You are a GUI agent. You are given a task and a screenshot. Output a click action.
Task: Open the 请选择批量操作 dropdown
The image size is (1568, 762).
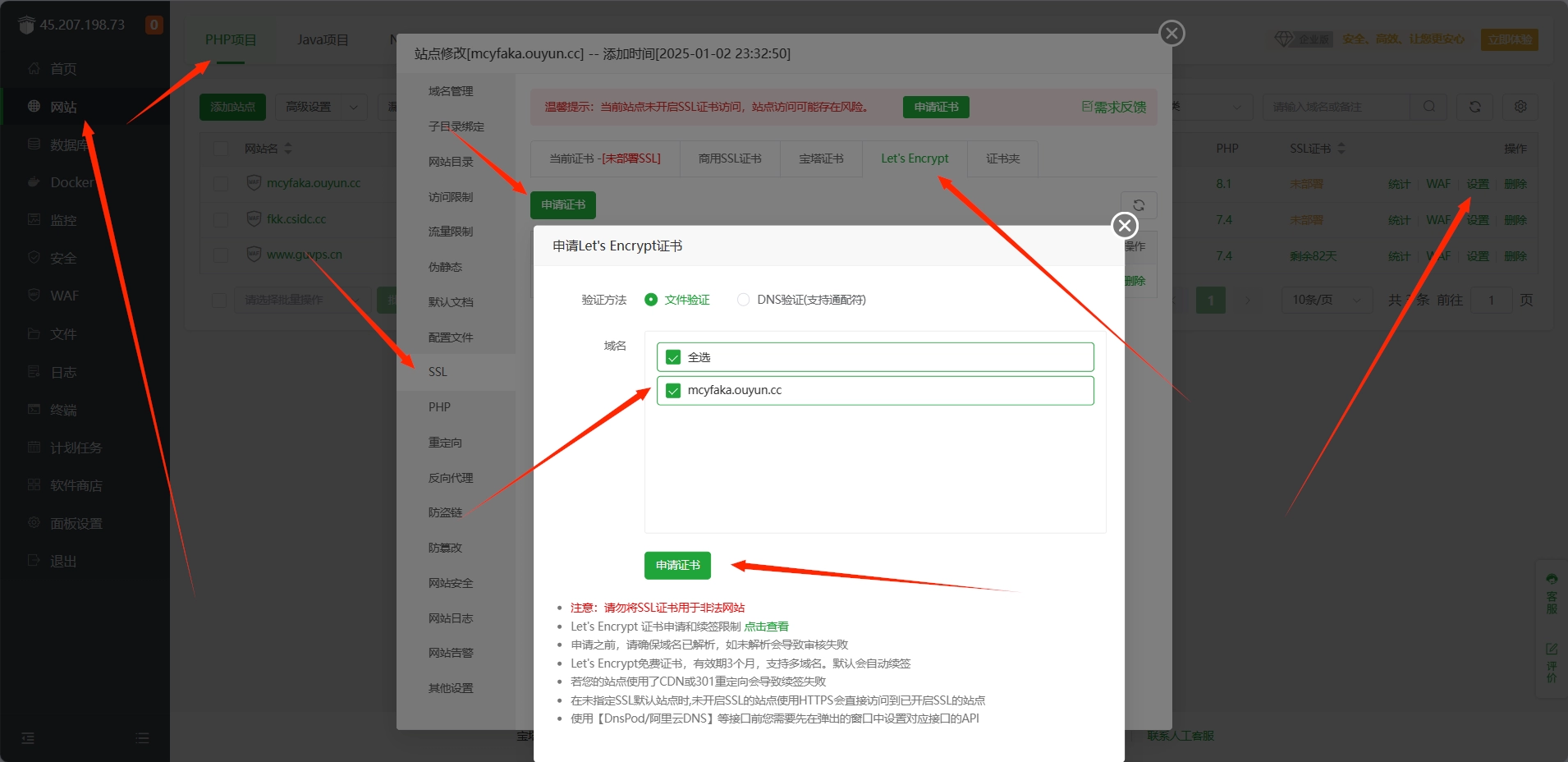tap(302, 300)
